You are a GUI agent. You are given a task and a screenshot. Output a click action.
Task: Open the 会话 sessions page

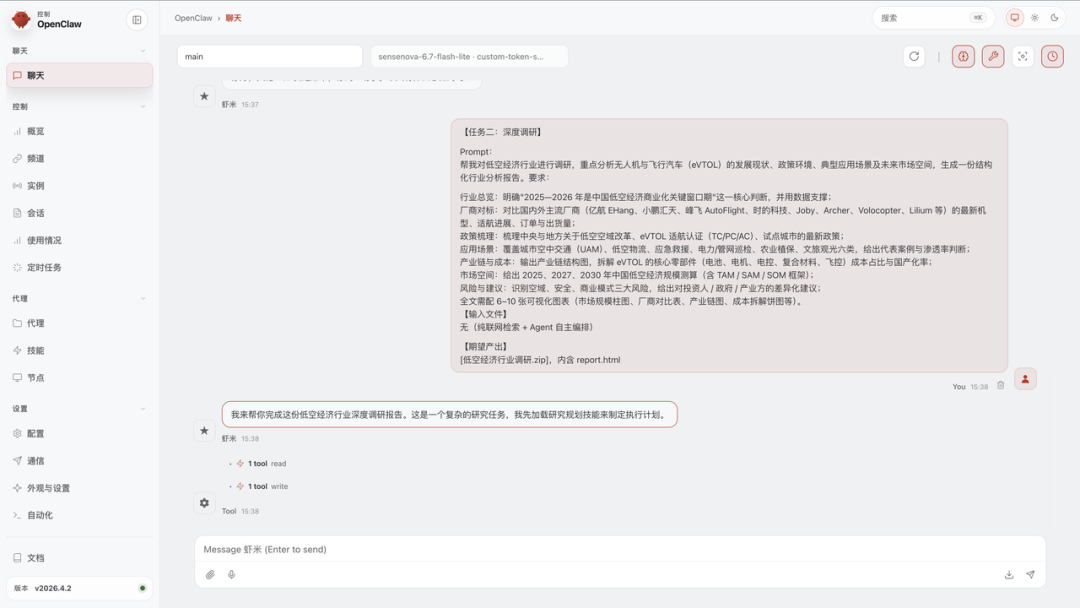pyautogui.click(x=80, y=213)
